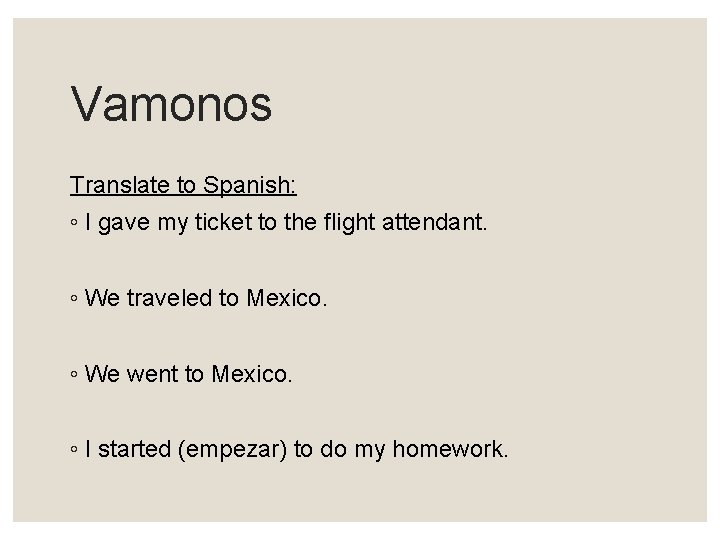Click the slide title Vamonos
Viewport: 720px width, 540px height.
(x=171, y=105)
